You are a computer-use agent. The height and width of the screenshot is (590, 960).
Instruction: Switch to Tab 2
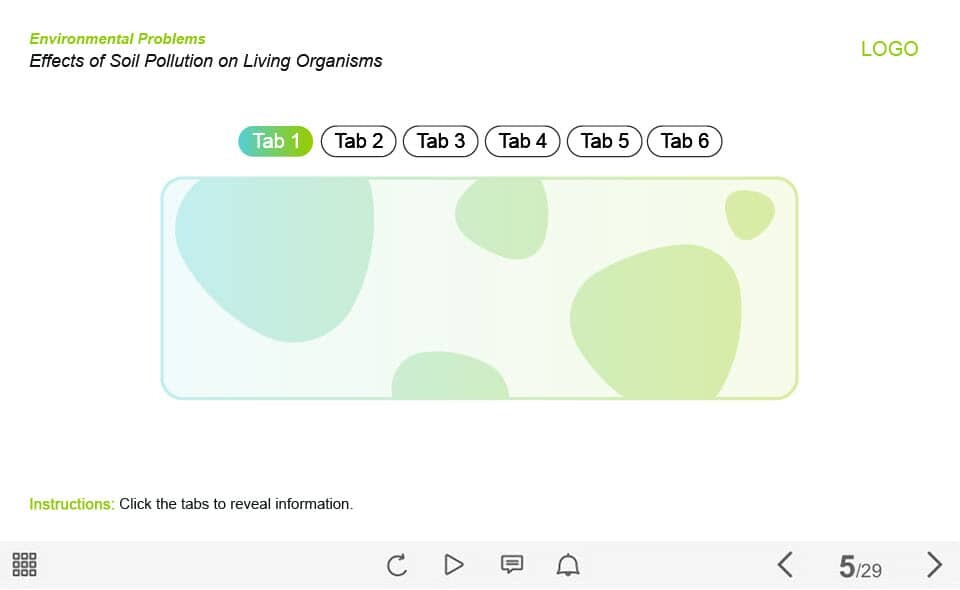[x=359, y=141]
